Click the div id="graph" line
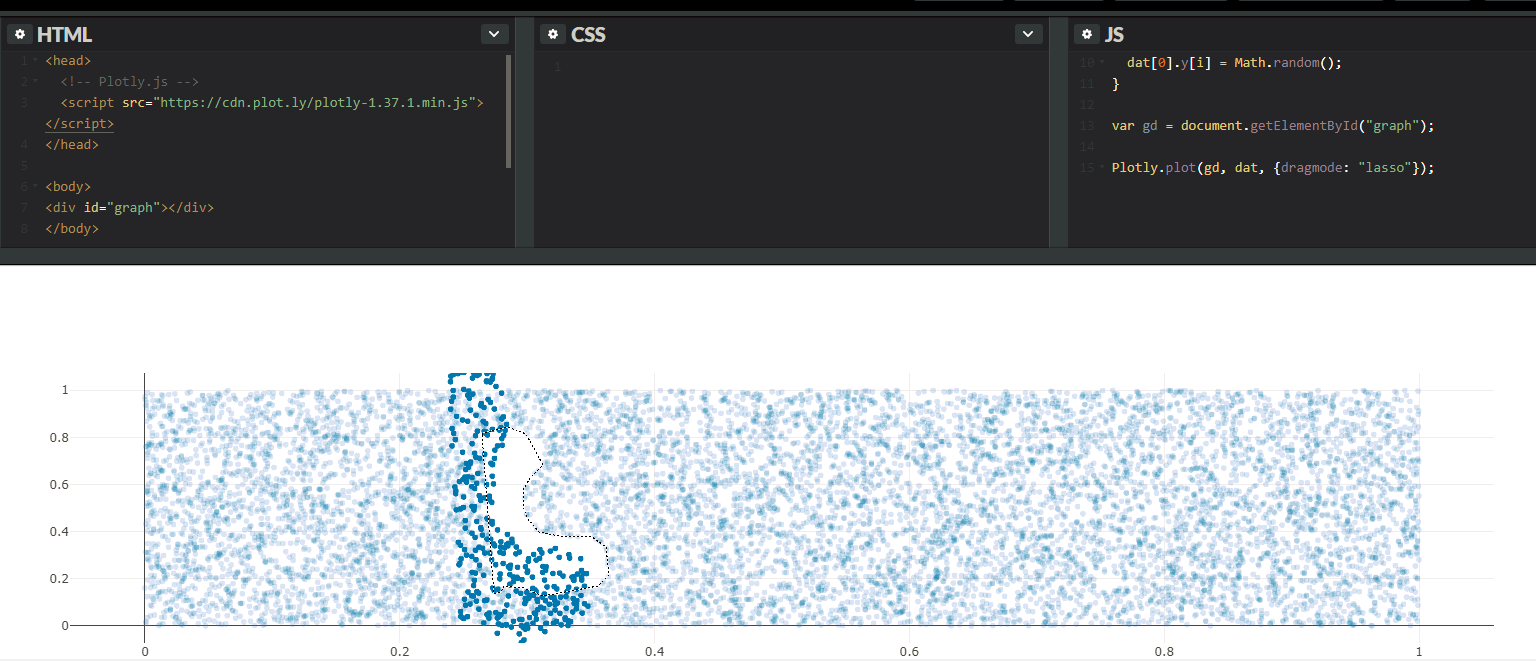The height and width of the screenshot is (661, 1536). 129,207
